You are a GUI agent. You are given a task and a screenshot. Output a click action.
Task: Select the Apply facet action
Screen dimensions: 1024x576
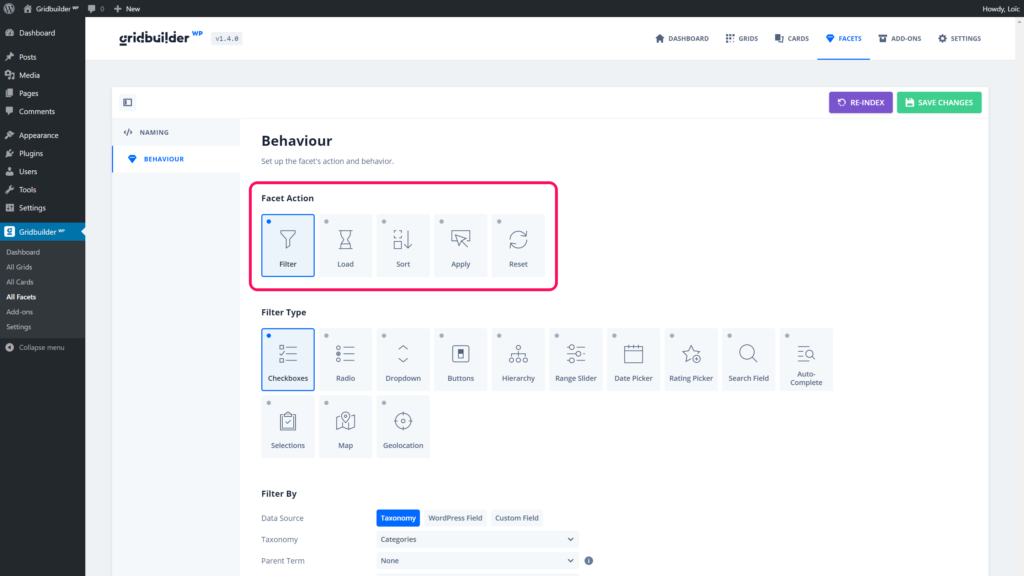[460, 245]
